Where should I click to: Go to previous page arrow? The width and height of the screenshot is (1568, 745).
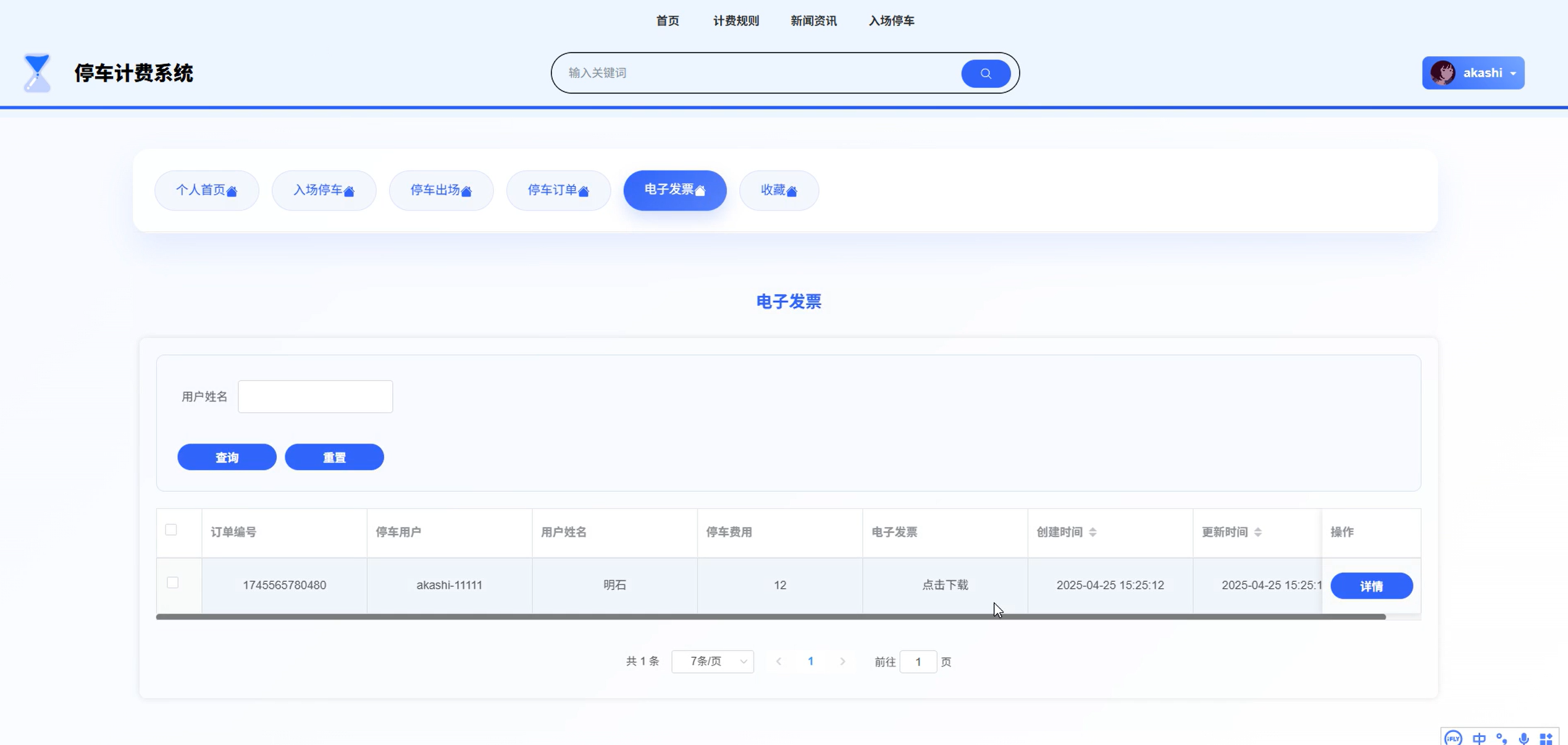[779, 662]
